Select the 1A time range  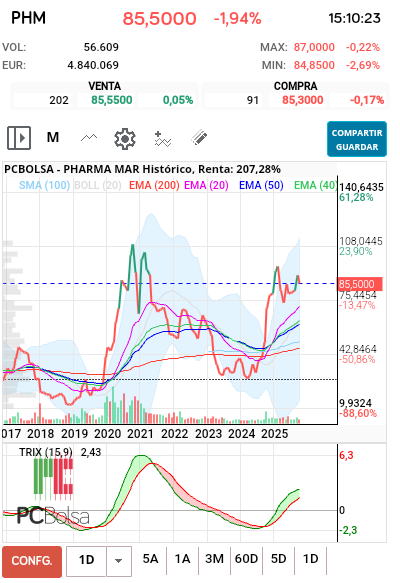[183, 559]
